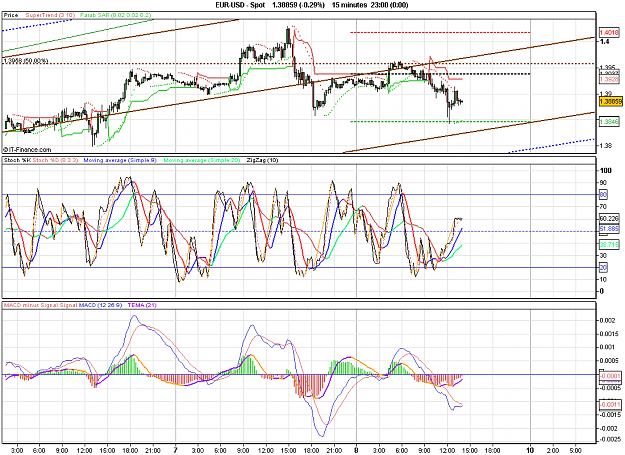Click the day 8 label on time axis

pyautogui.click(x=356, y=450)
